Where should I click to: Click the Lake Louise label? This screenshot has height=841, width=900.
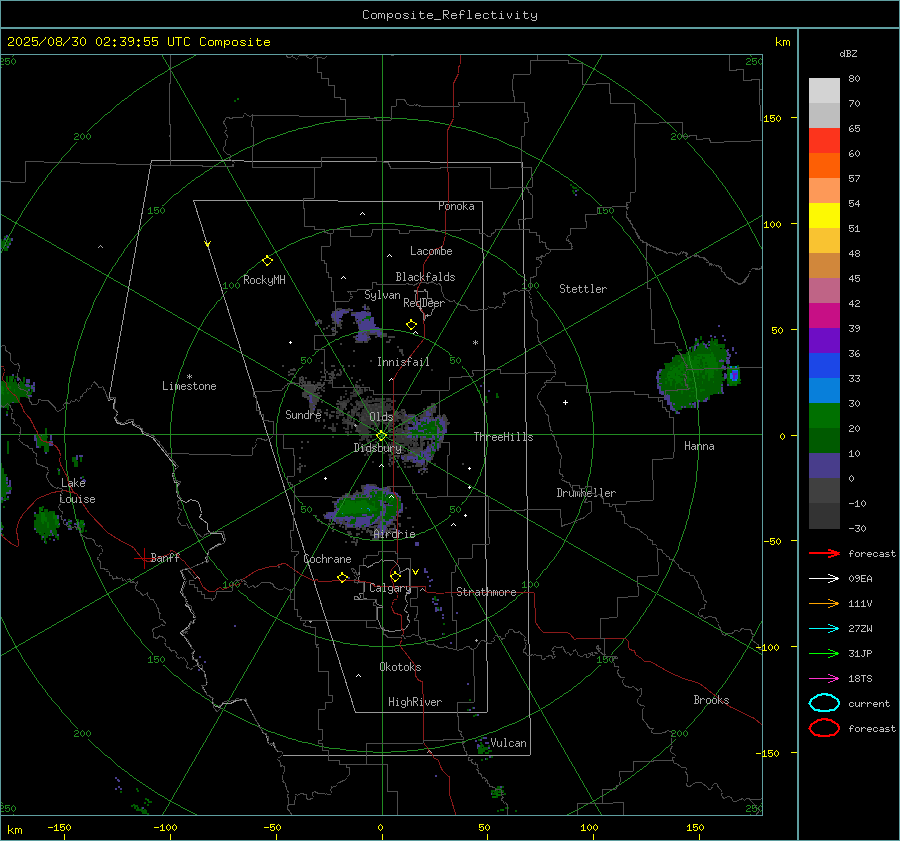[77, 491]
